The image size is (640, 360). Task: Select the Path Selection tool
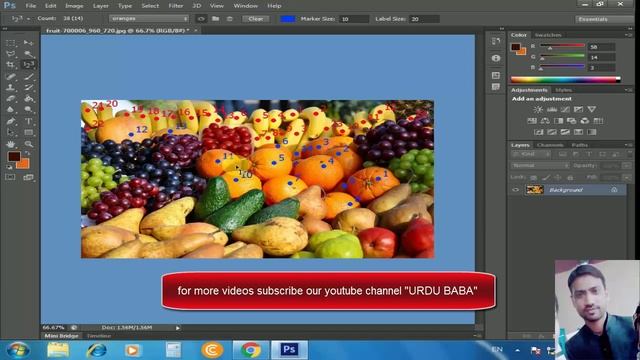[11, 132]
